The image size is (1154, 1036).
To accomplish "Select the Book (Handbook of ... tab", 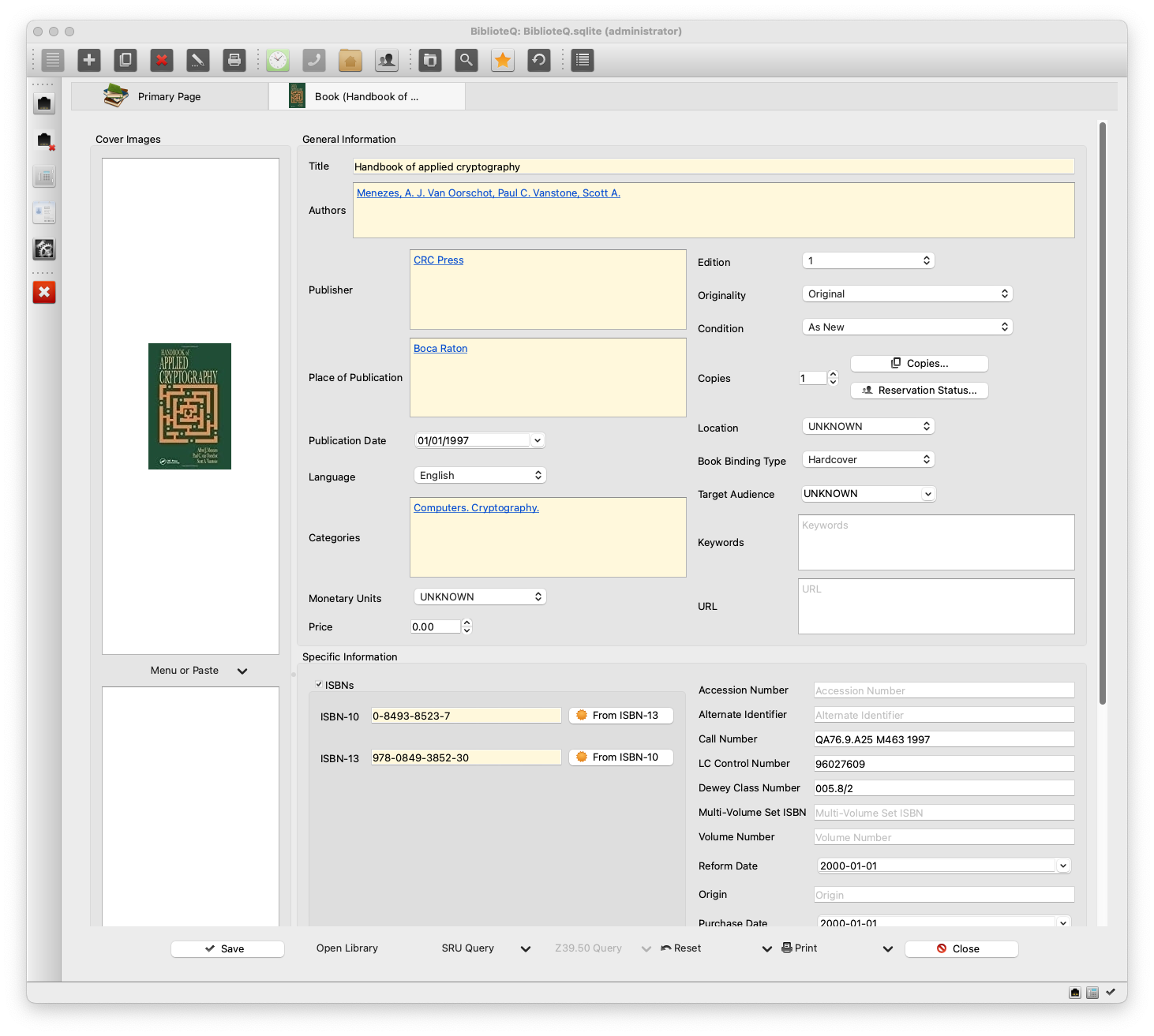I will (367, 96).
